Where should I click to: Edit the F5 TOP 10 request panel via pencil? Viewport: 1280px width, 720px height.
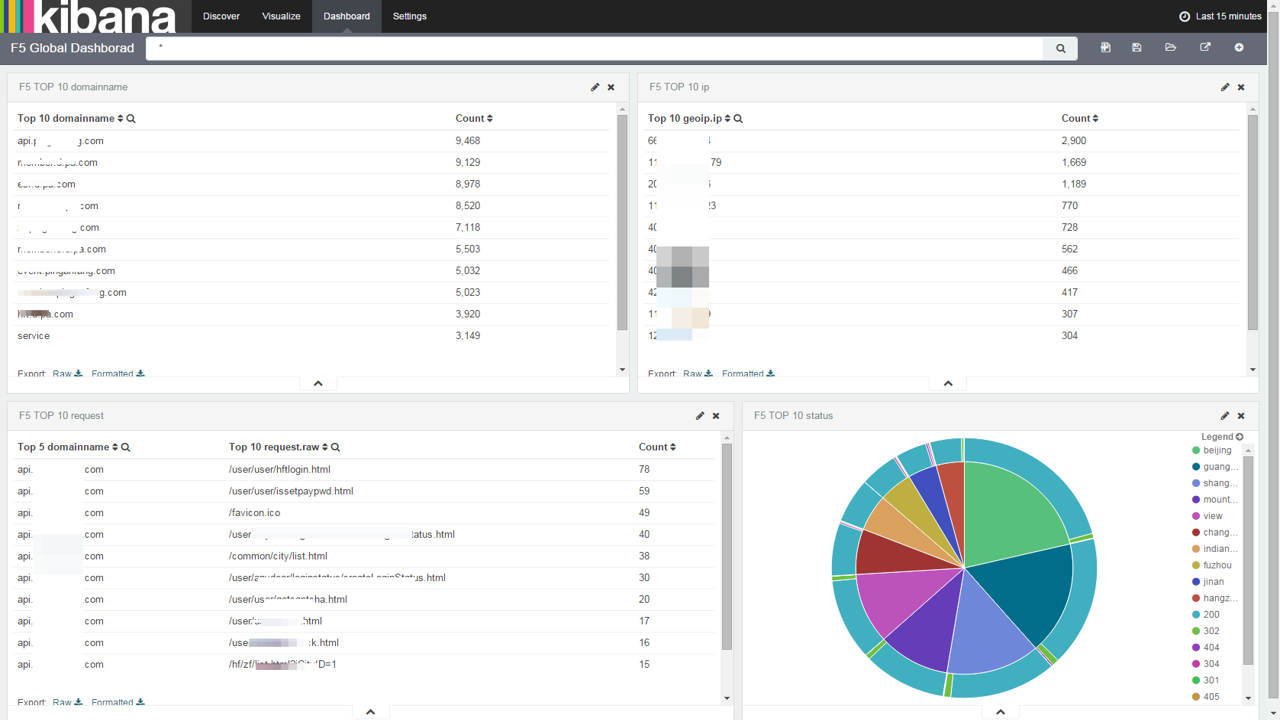click(x=700, y=415)
